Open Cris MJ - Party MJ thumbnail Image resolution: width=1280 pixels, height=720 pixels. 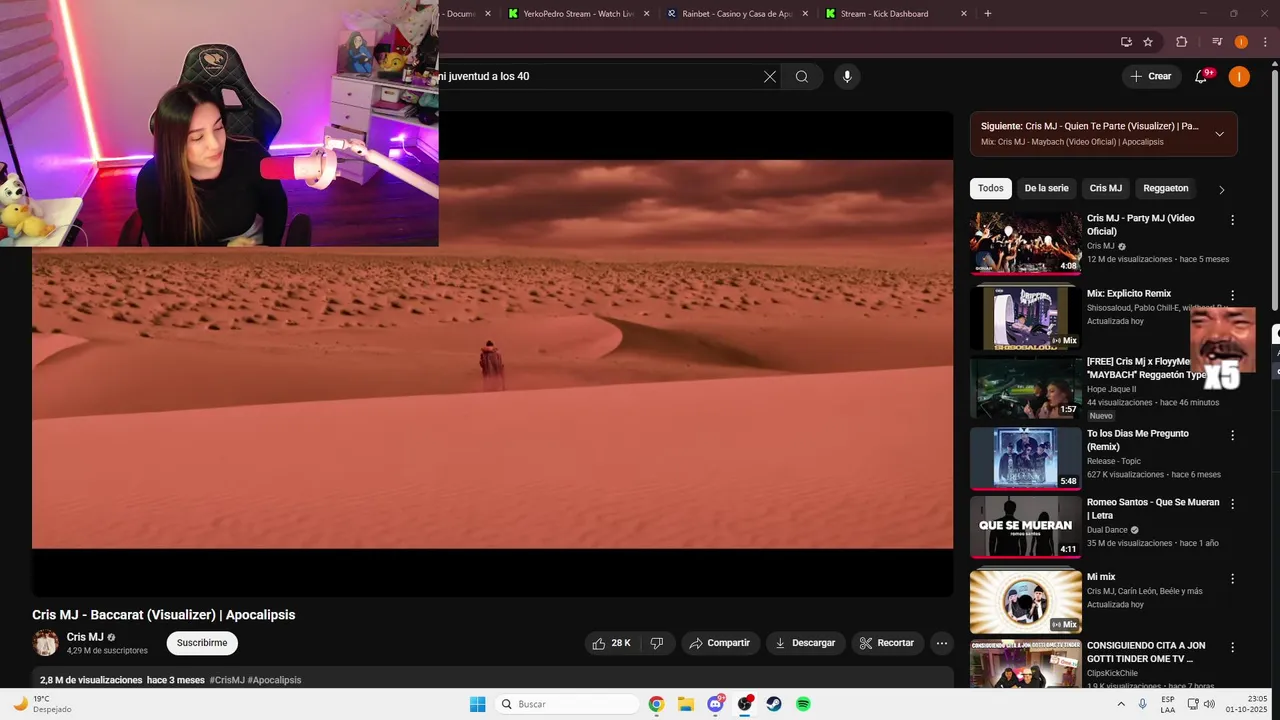tap(1026, 242)
